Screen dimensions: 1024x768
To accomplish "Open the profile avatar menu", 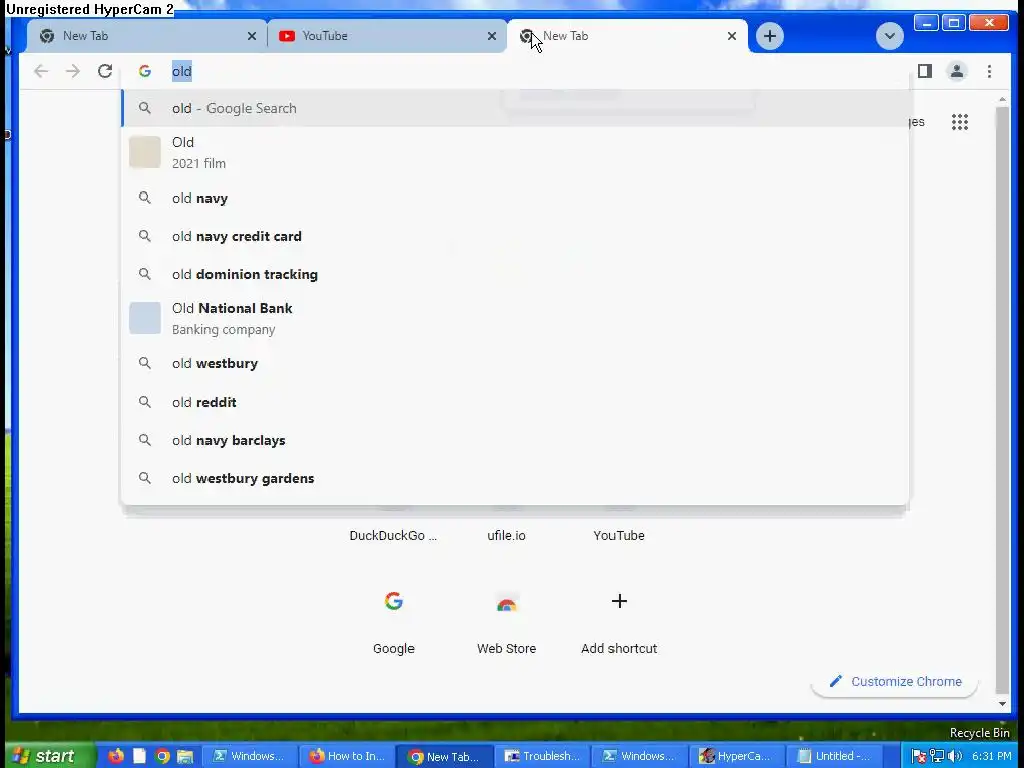I will (x=957, y=71).
